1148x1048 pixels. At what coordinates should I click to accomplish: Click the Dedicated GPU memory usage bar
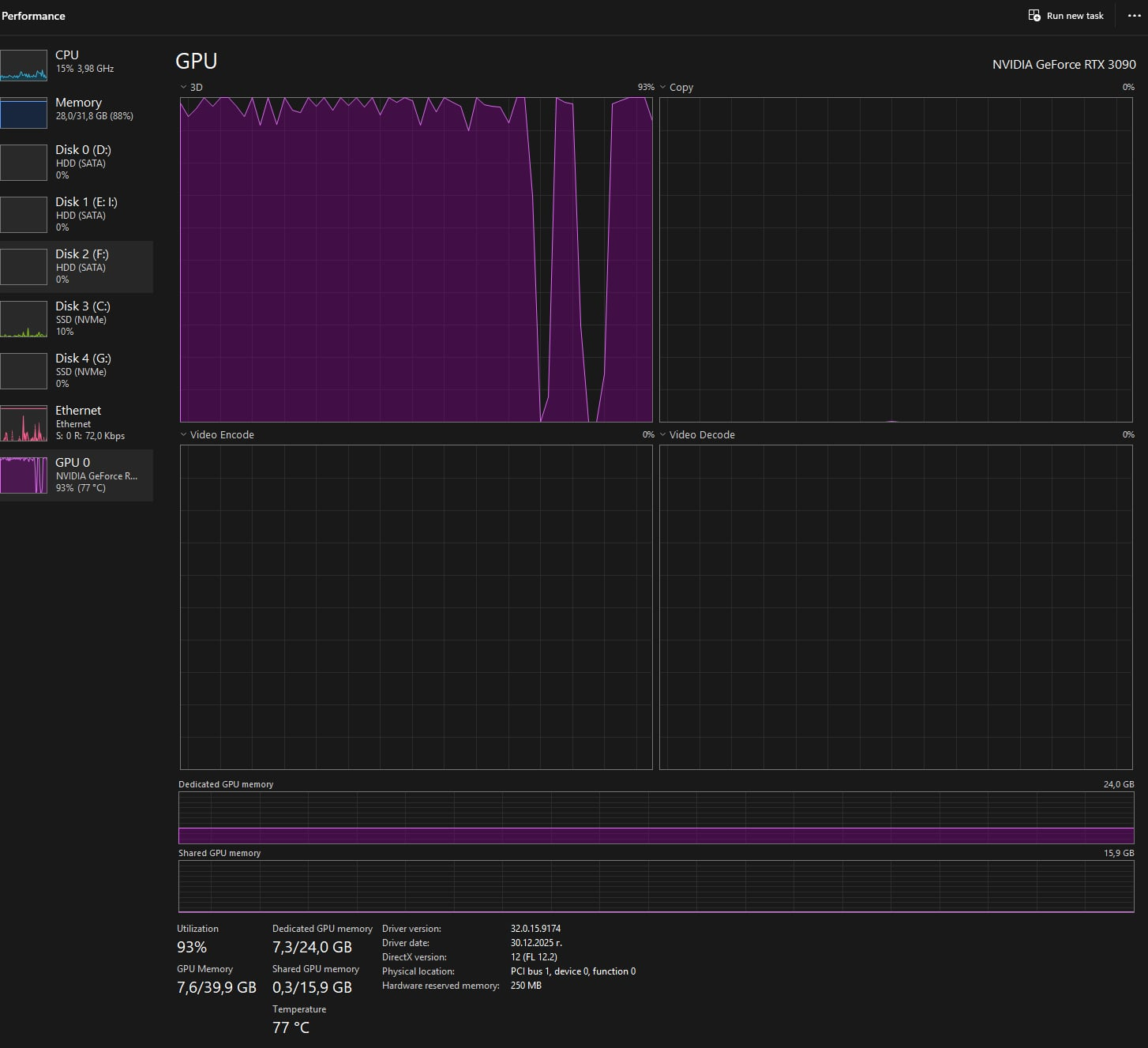point(656,818)
